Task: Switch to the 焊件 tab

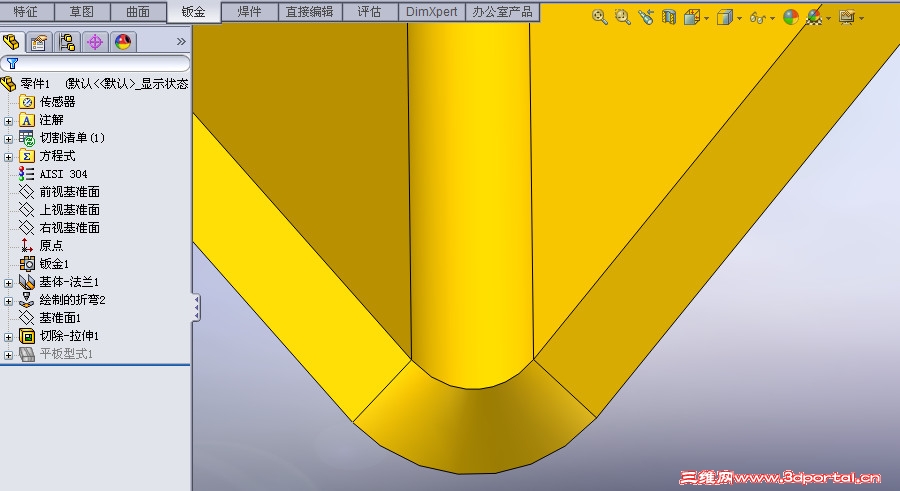Action: [250, 11]
